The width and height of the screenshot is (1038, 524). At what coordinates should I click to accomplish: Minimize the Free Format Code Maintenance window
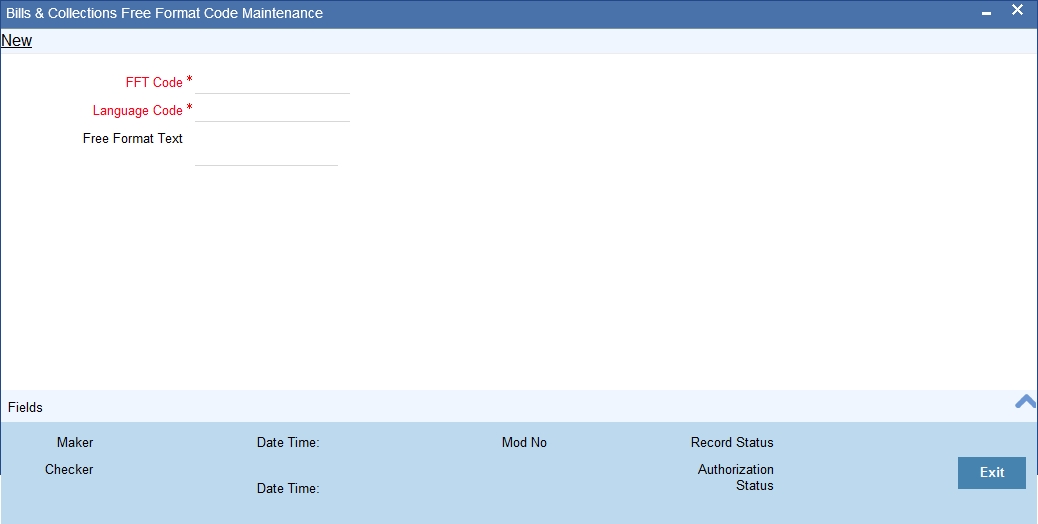[x=986, y=13]
